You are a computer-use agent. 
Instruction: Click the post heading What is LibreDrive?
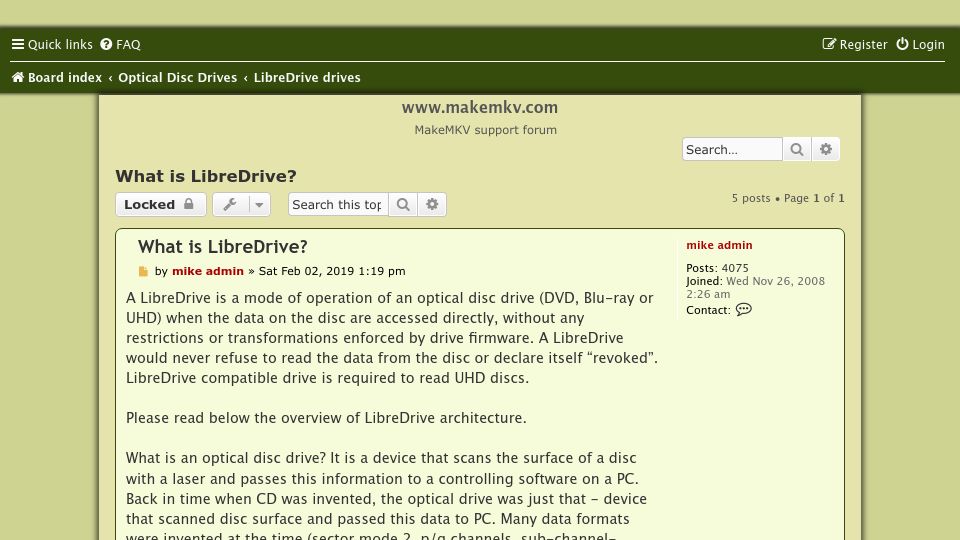coord(223,247)
